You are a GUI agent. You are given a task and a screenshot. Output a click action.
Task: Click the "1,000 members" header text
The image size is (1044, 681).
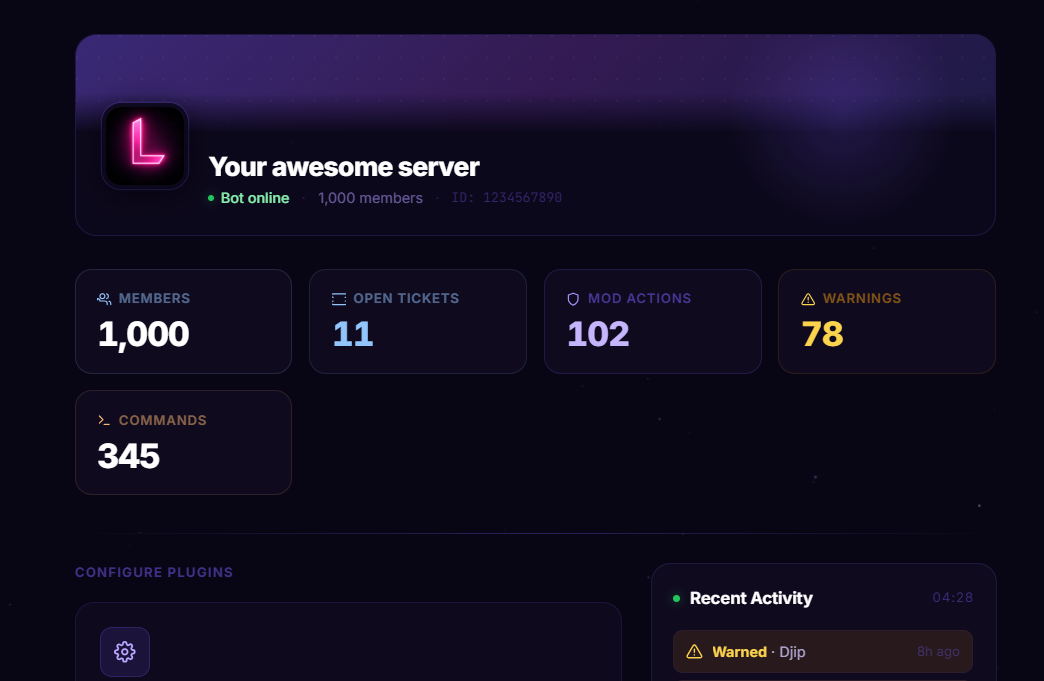click(x=370, y=198)
